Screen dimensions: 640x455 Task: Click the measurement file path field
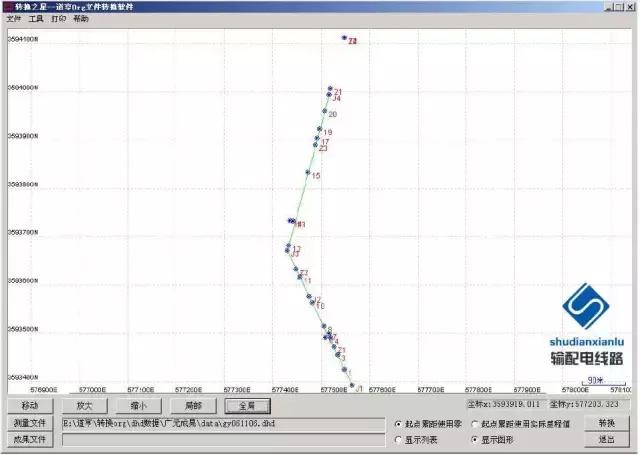223,424
